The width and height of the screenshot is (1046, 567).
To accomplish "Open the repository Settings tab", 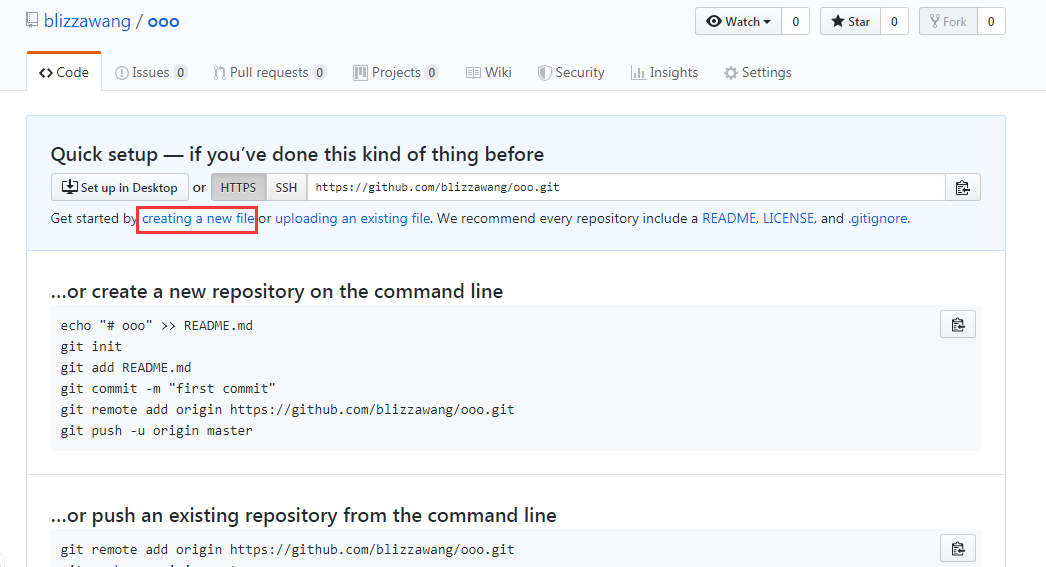I will (758, 72).
